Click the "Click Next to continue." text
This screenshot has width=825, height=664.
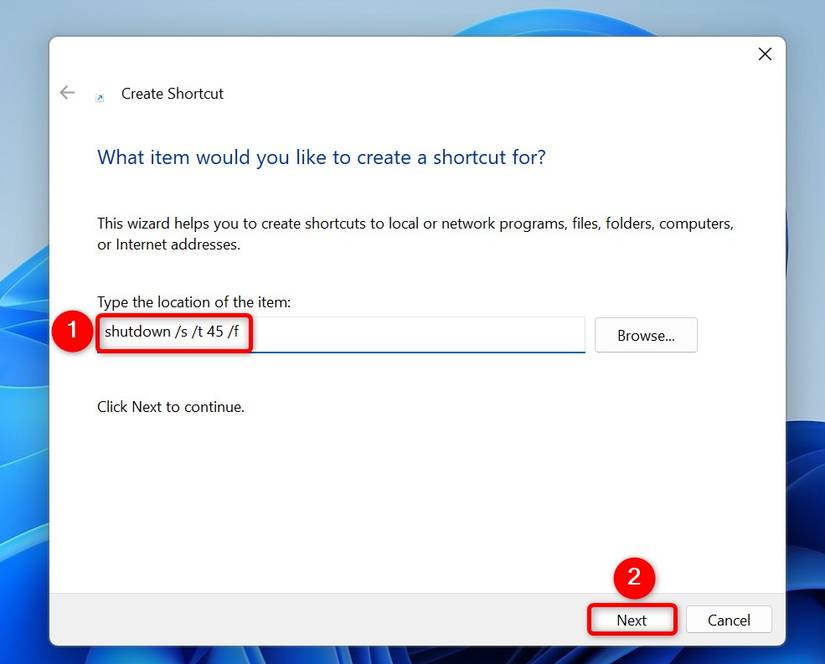click(x=171, y=407)
